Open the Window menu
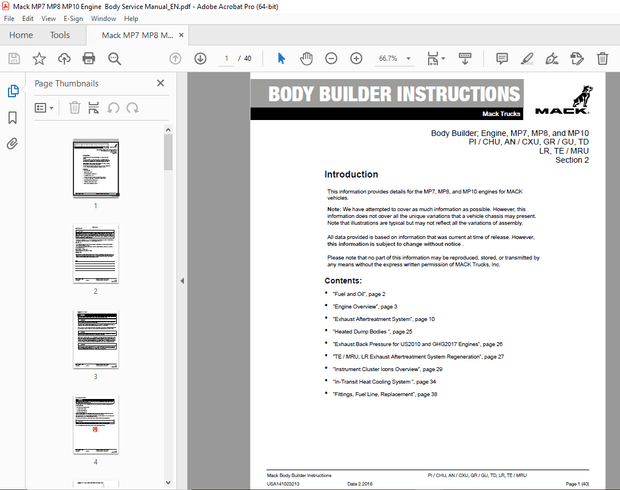620x490 pixels. 103,19
